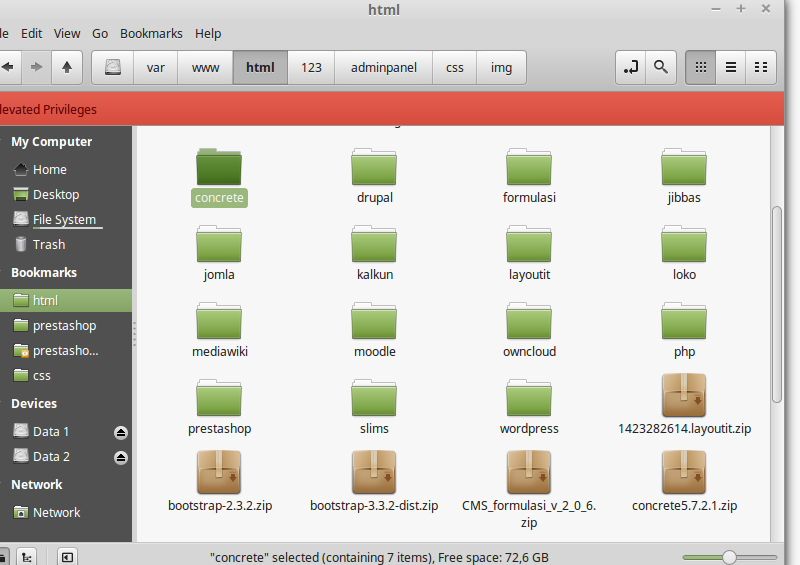The width and height of the screenshot is (800, 565).
Task: Eject the Data 1 device
Action: (x=121, y=433)
